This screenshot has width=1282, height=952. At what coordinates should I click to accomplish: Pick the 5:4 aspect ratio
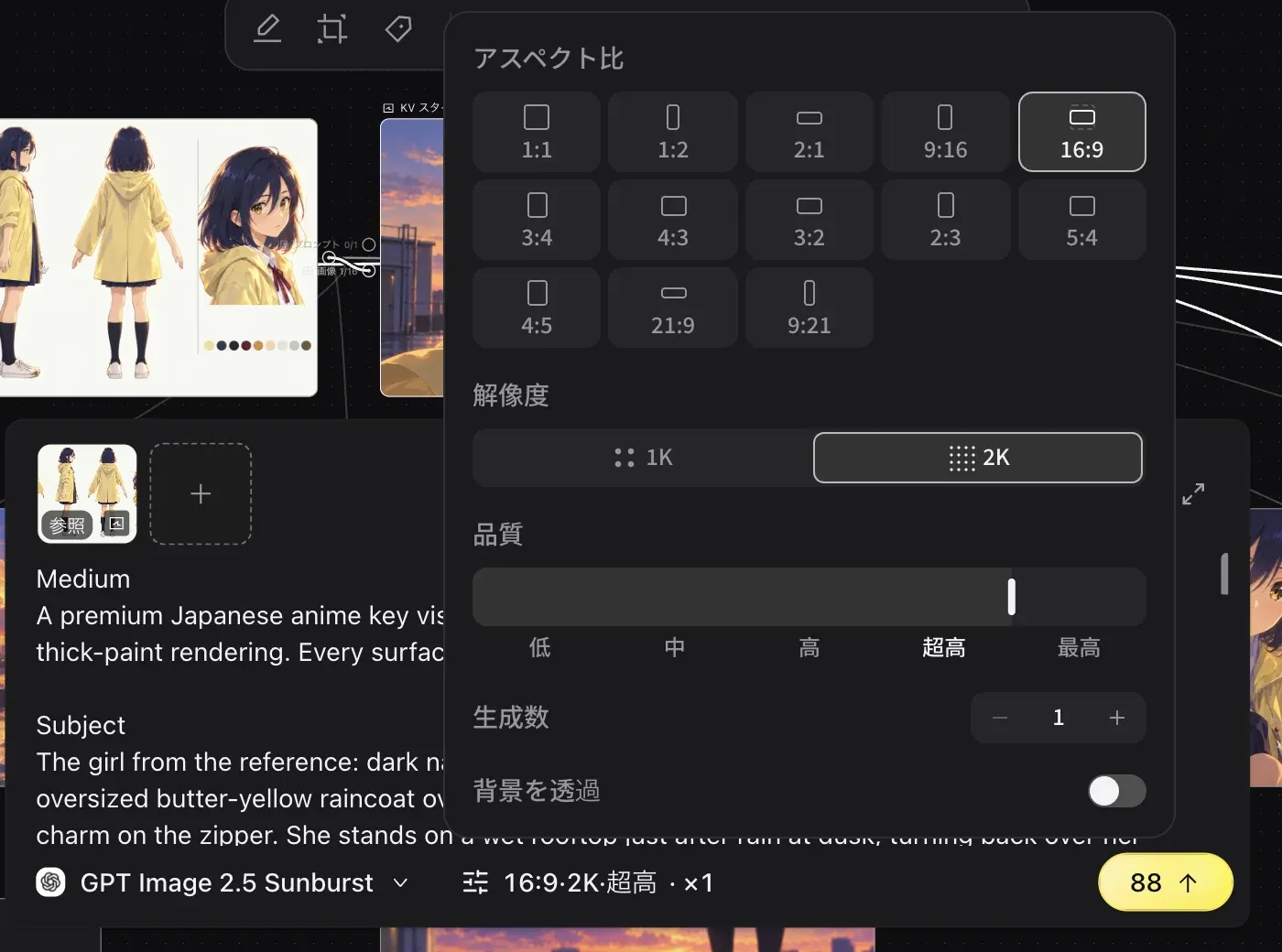coord(1082,220)
